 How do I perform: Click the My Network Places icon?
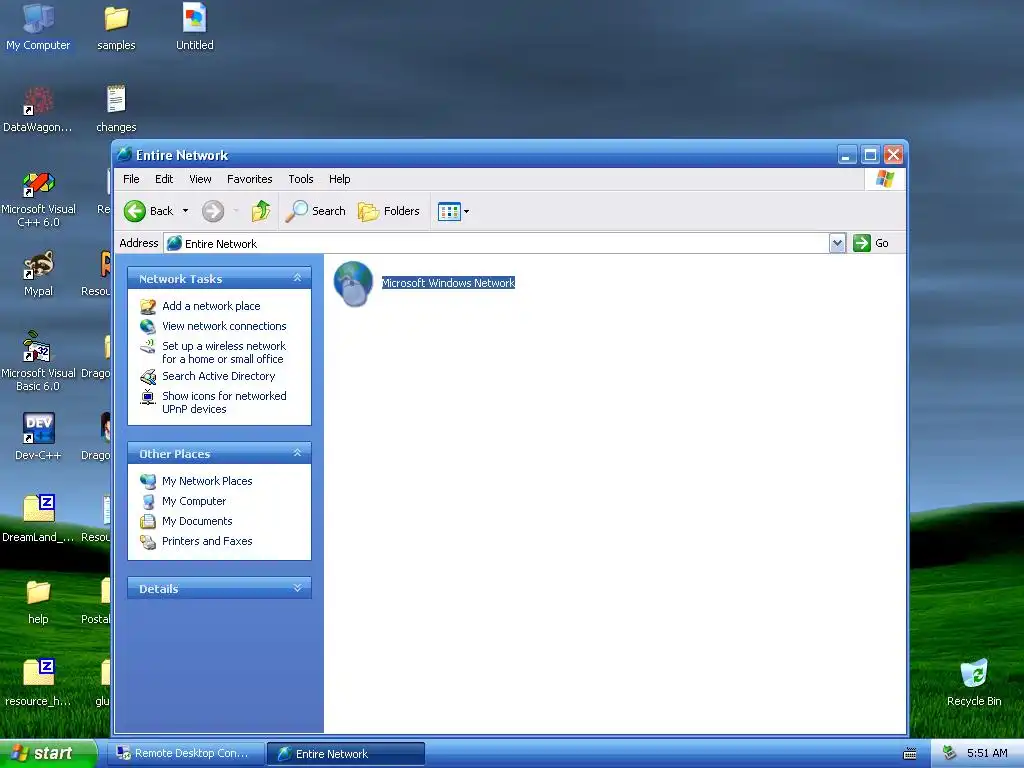coord(148,482)
